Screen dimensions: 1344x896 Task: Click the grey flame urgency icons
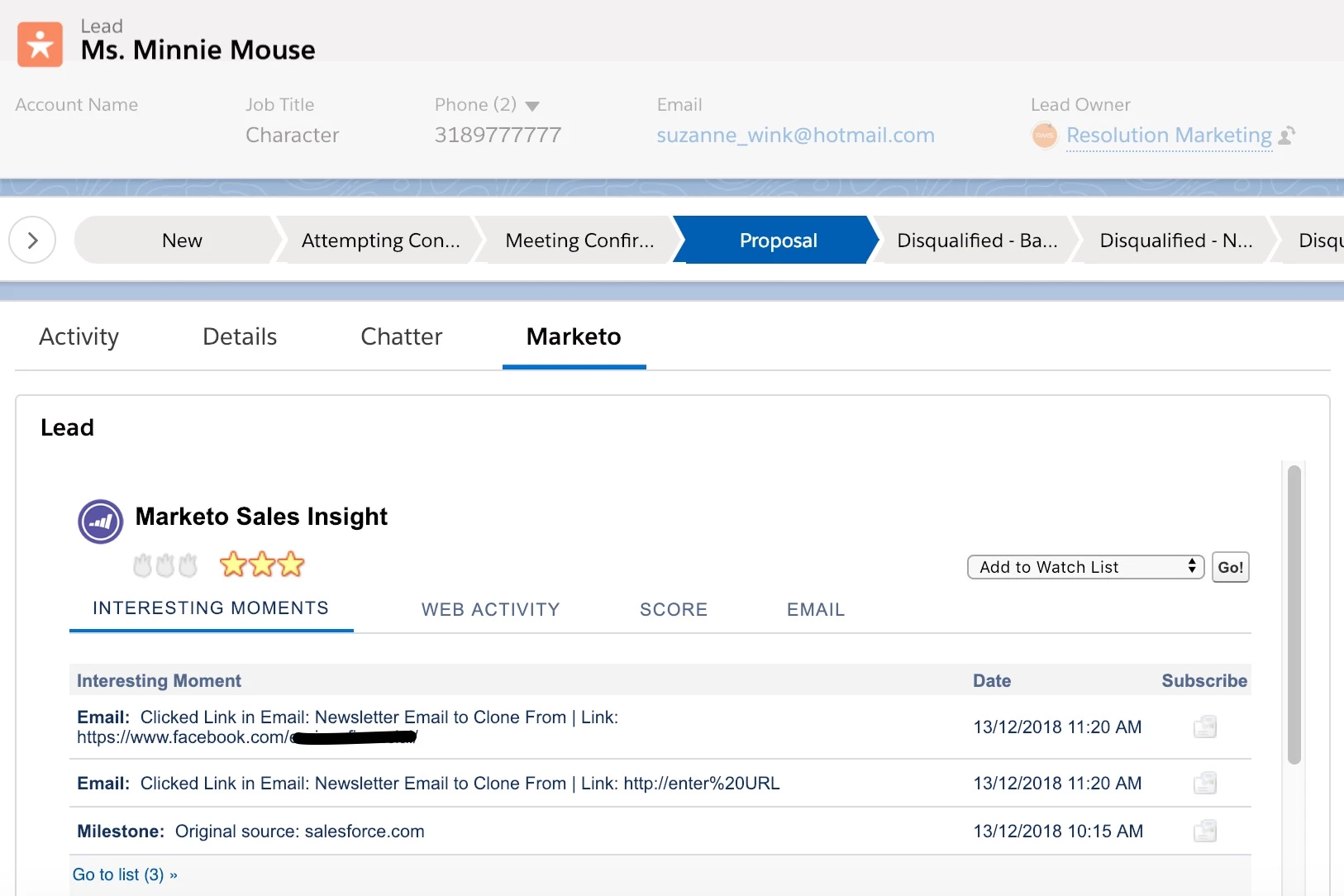pos(165,565)
